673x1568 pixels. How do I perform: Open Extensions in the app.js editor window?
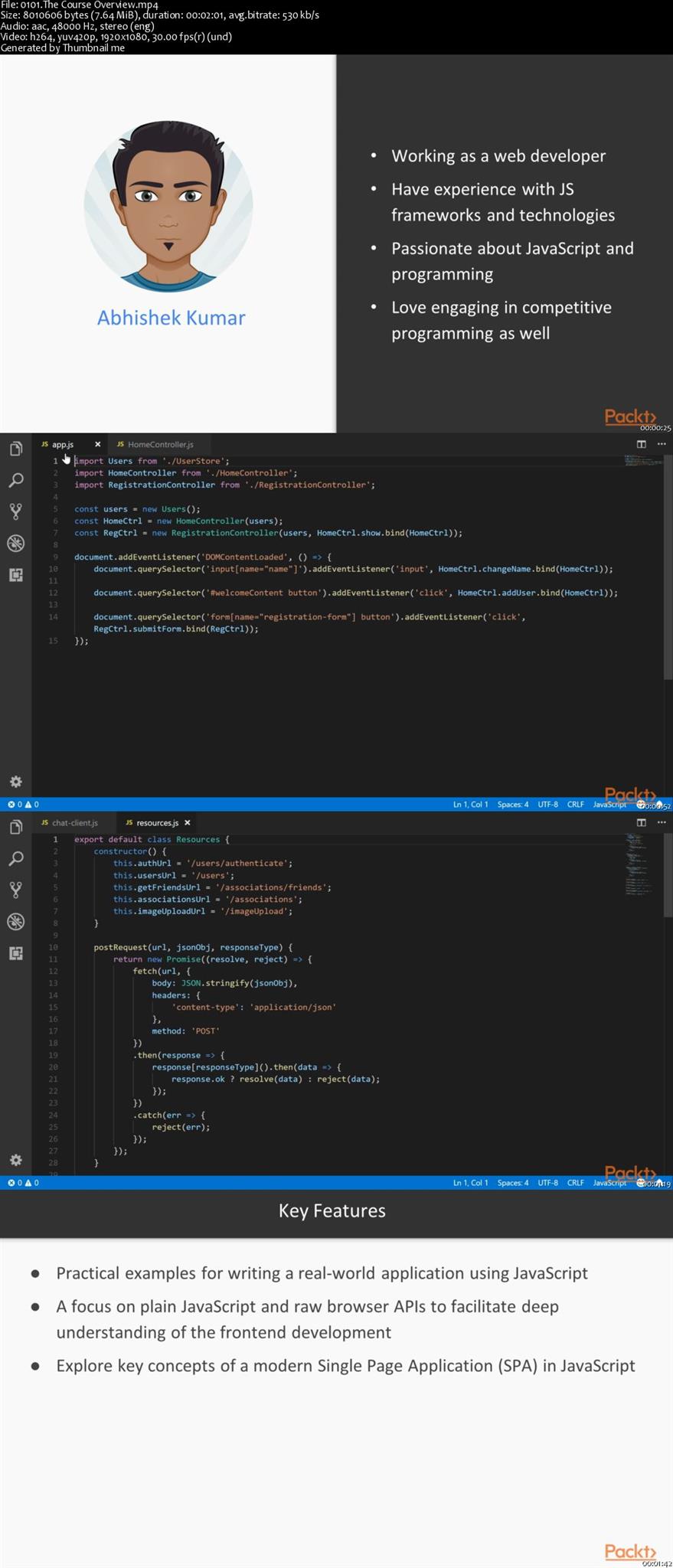[x=15, y=574]
